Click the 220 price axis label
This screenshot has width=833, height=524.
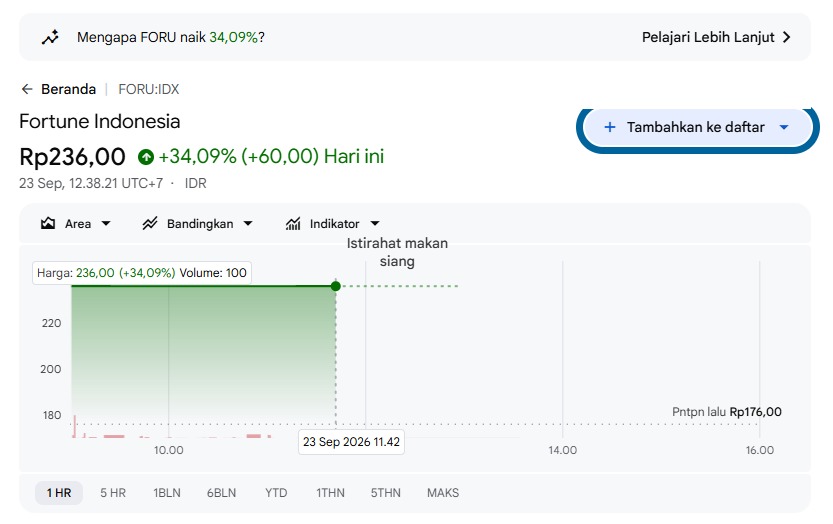pyautogui.click(x=52, y=323)
